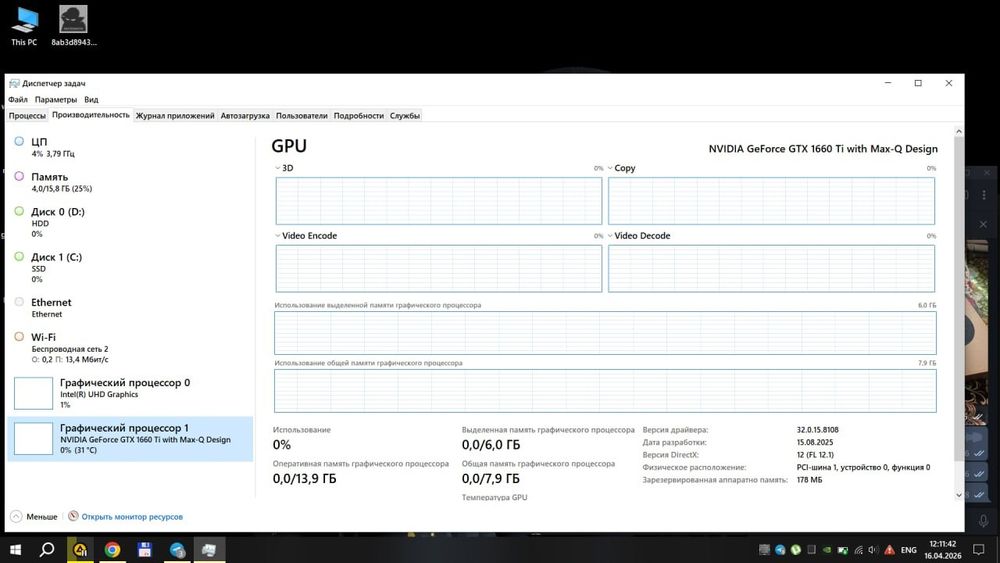Click the Telegram tray icon

(x=780, y=550)
